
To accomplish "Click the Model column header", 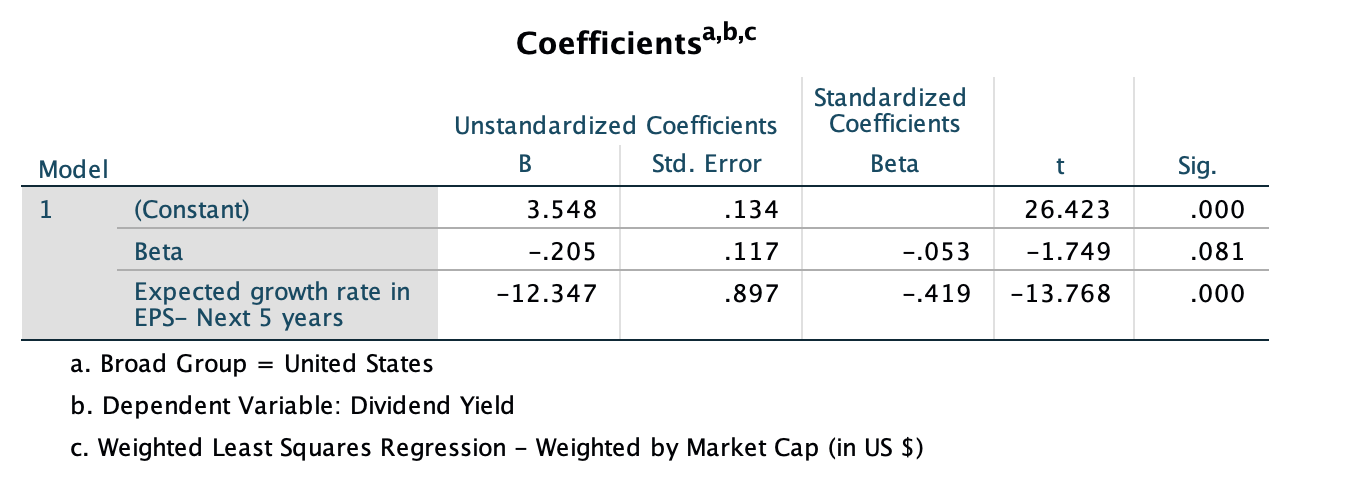I will [73, 169].
